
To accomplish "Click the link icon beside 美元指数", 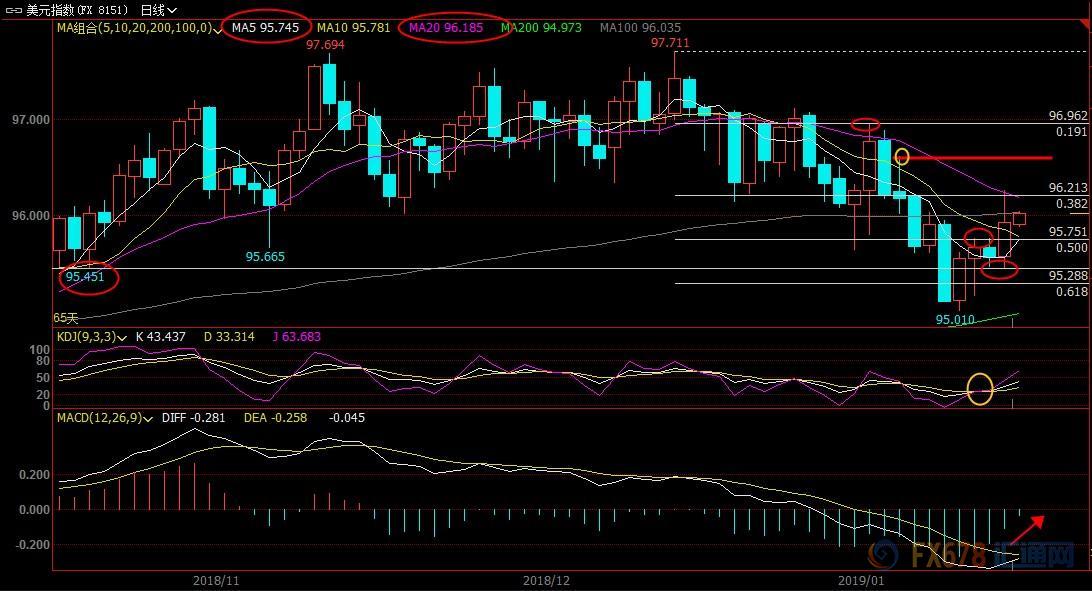I will [x=12, y=9].
